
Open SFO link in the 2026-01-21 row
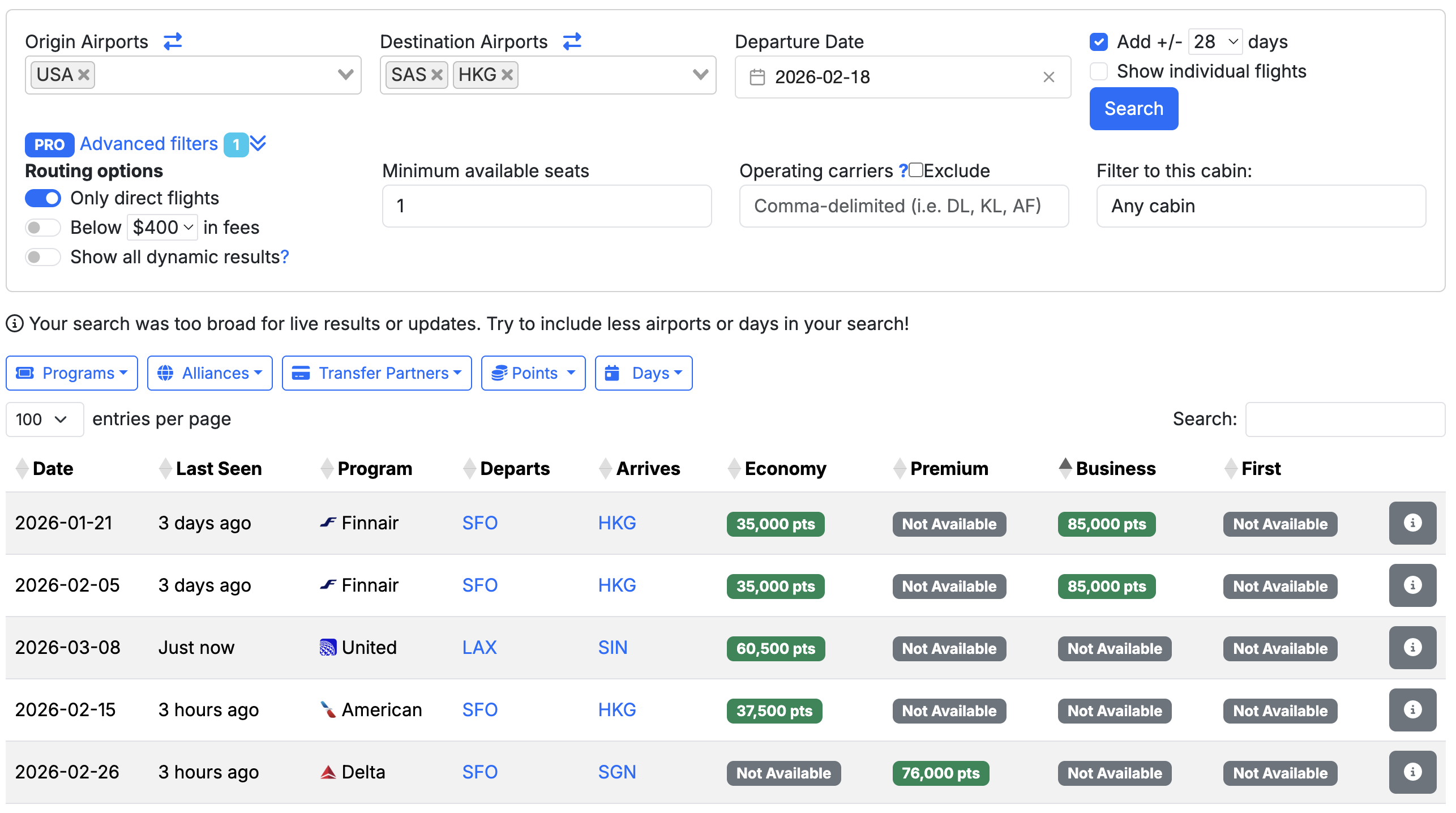479,523
